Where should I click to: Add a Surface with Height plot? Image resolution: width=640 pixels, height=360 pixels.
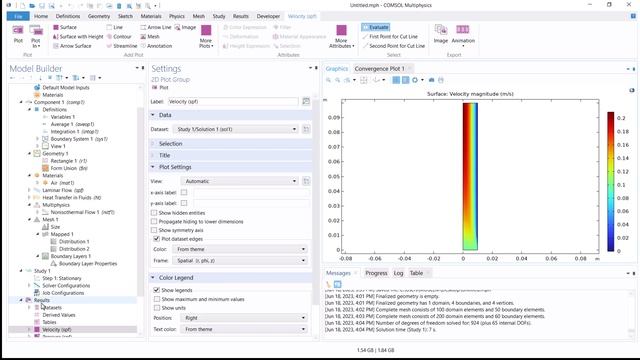point(78,37)
